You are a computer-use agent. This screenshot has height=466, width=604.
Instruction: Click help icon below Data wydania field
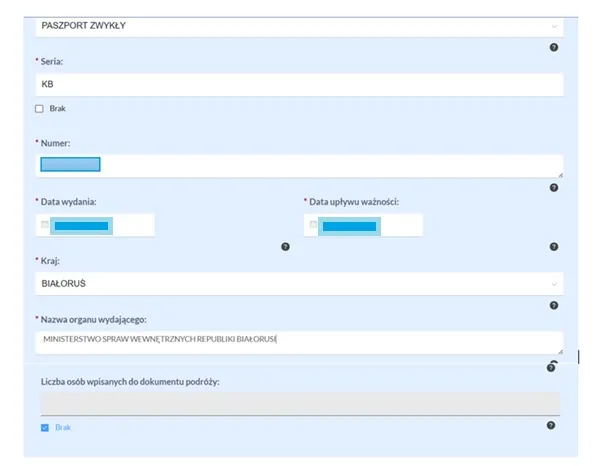[285, 246]
